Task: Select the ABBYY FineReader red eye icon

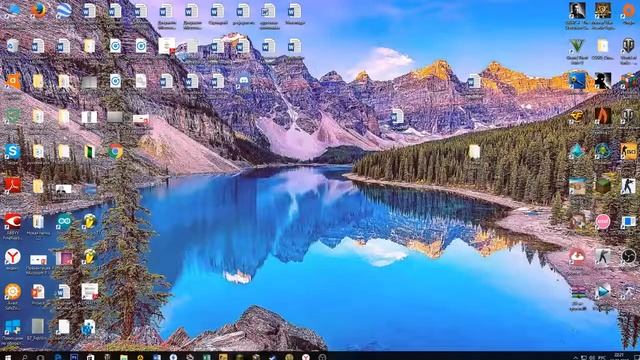Action: [x=13, y=221]
